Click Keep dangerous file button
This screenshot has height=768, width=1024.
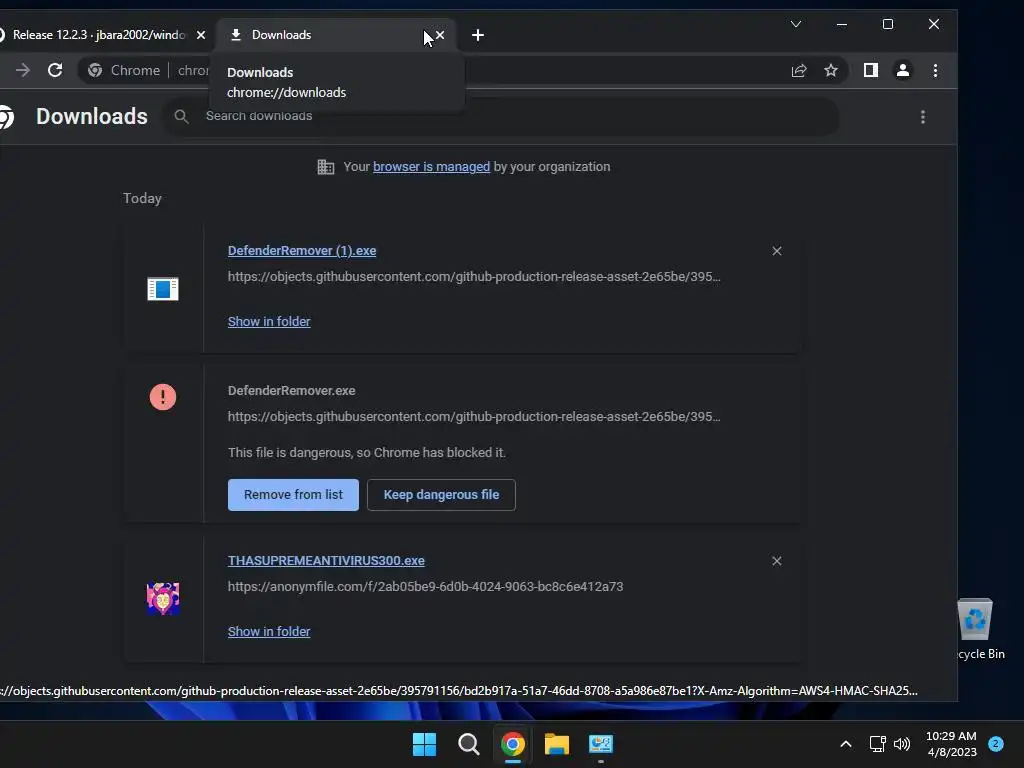[x=441, y=495]
